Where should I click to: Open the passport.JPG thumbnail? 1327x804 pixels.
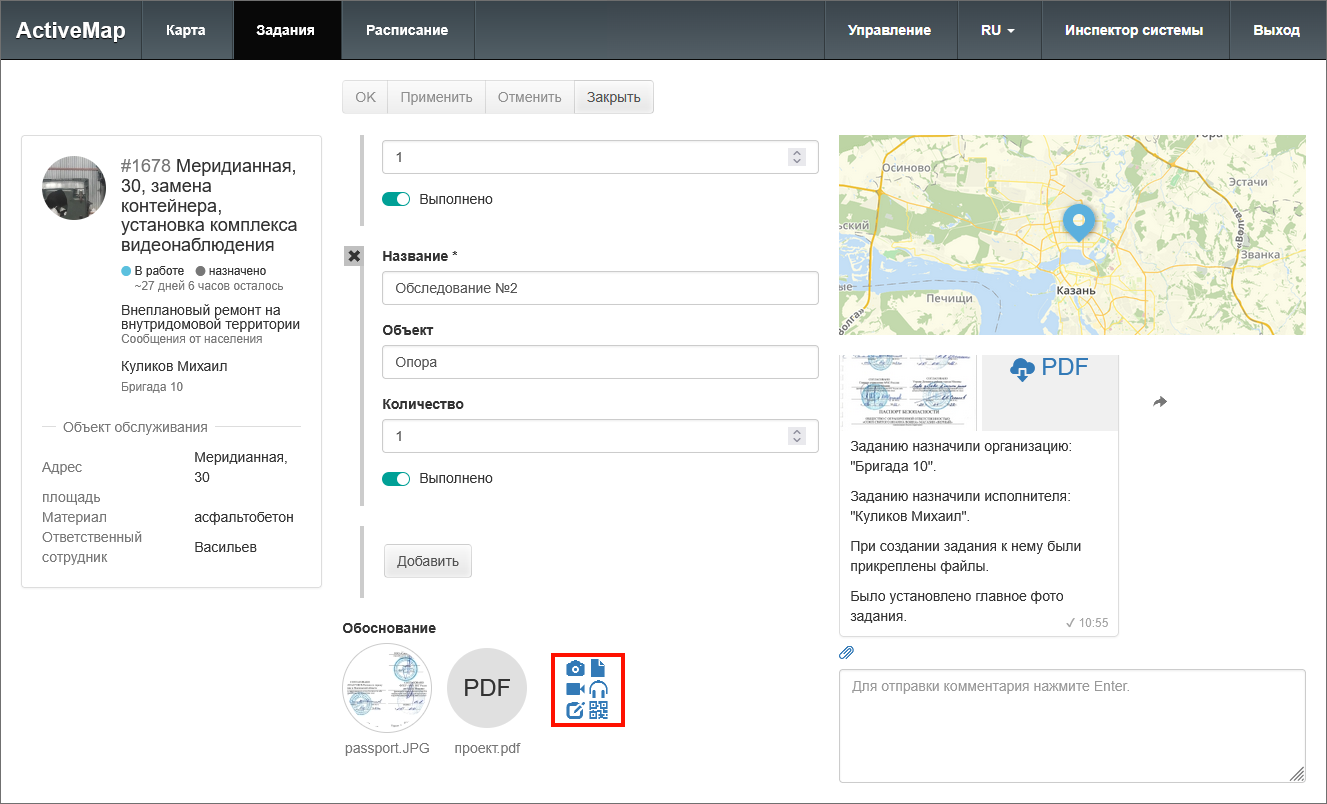pos(387,688)
